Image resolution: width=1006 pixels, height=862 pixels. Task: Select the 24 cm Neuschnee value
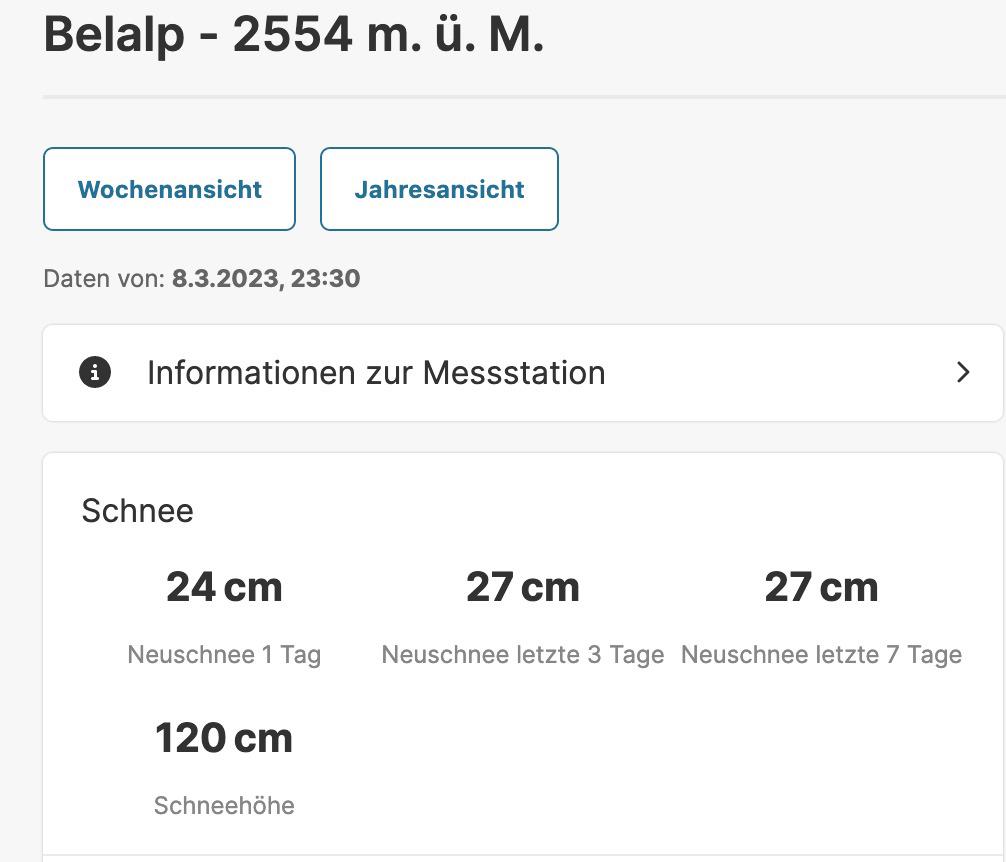coord(224,587)
